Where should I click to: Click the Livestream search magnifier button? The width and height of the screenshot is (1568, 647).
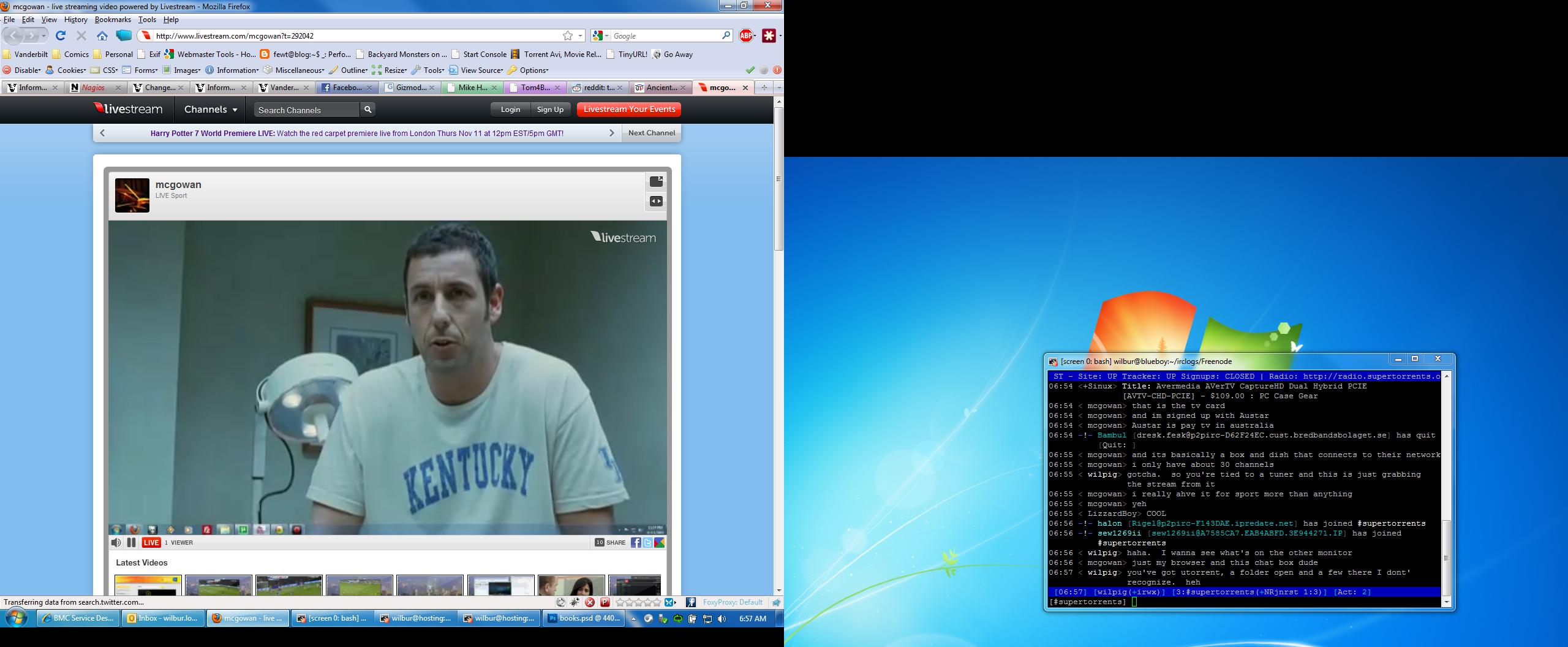coord(367,110)
